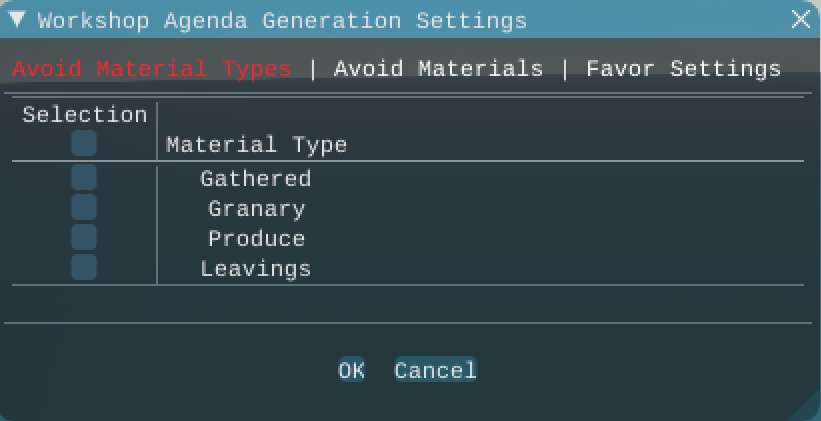The width and height of the screenshot is (821, 421).
Task: Click the Material Type column header
Action: [256, 145]
